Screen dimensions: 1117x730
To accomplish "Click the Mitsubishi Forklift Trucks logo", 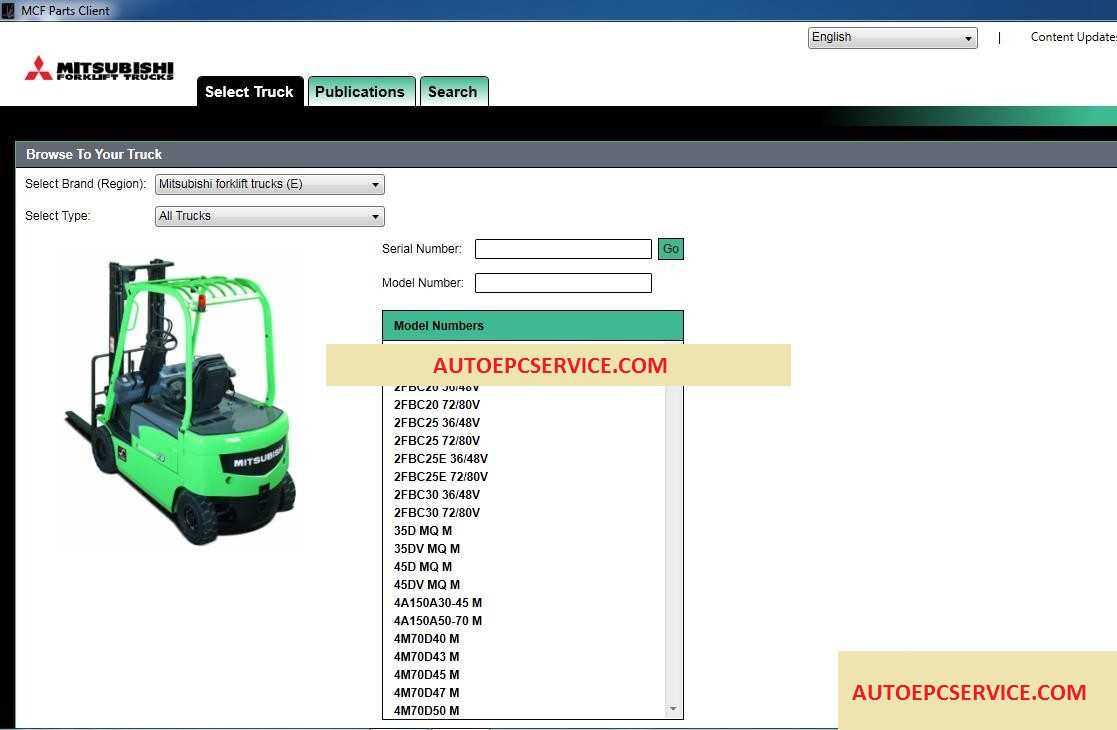I will [x=99, y=68].
